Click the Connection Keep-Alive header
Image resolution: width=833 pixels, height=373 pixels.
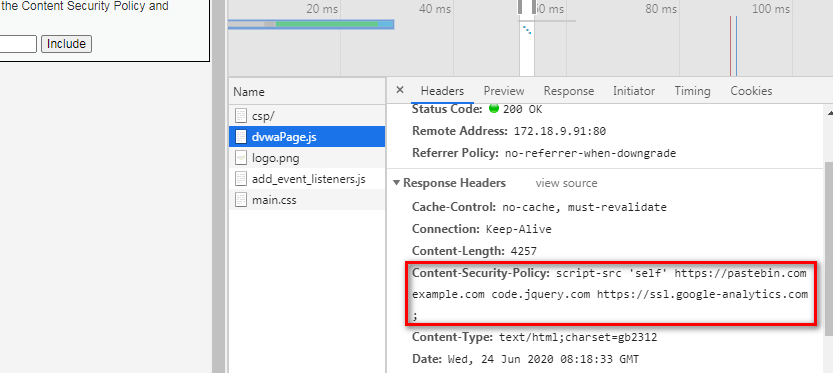point(482,230)
